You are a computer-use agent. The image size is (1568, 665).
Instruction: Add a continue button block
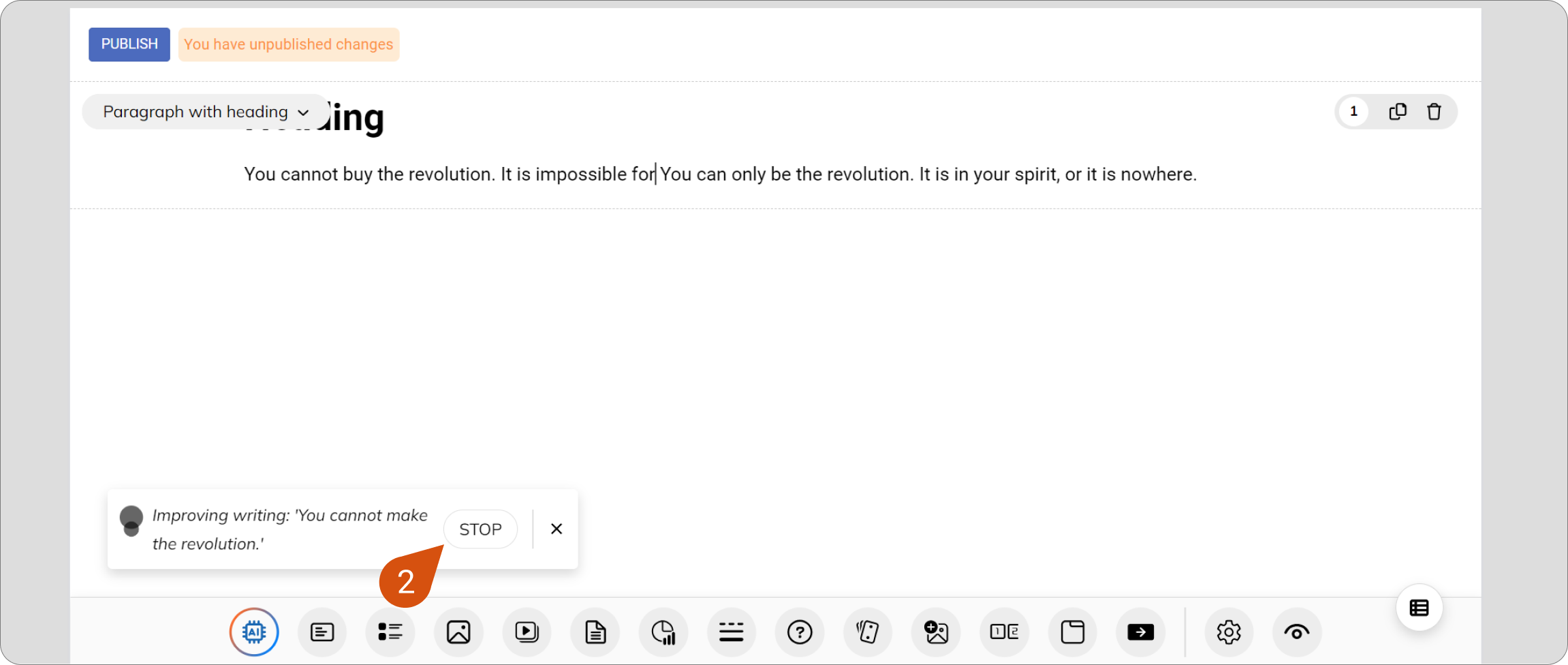pos(1141,632)
